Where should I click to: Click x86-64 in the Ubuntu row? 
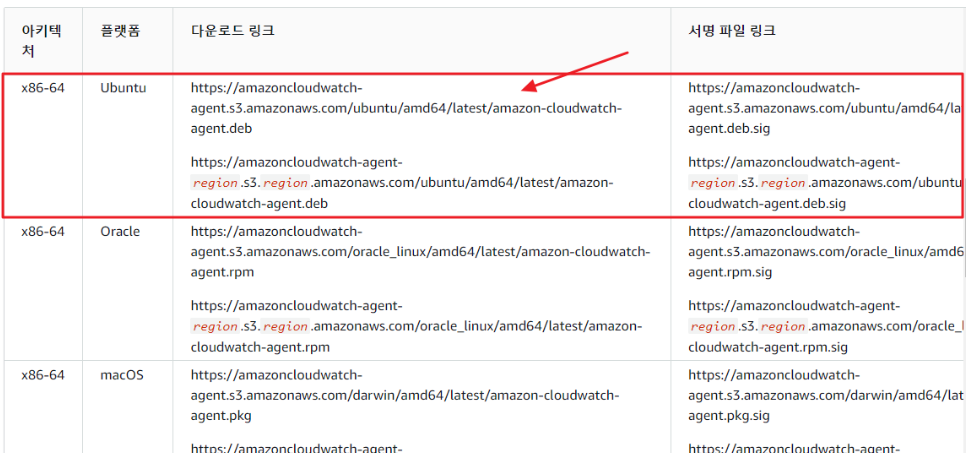(x=43, y=88)
